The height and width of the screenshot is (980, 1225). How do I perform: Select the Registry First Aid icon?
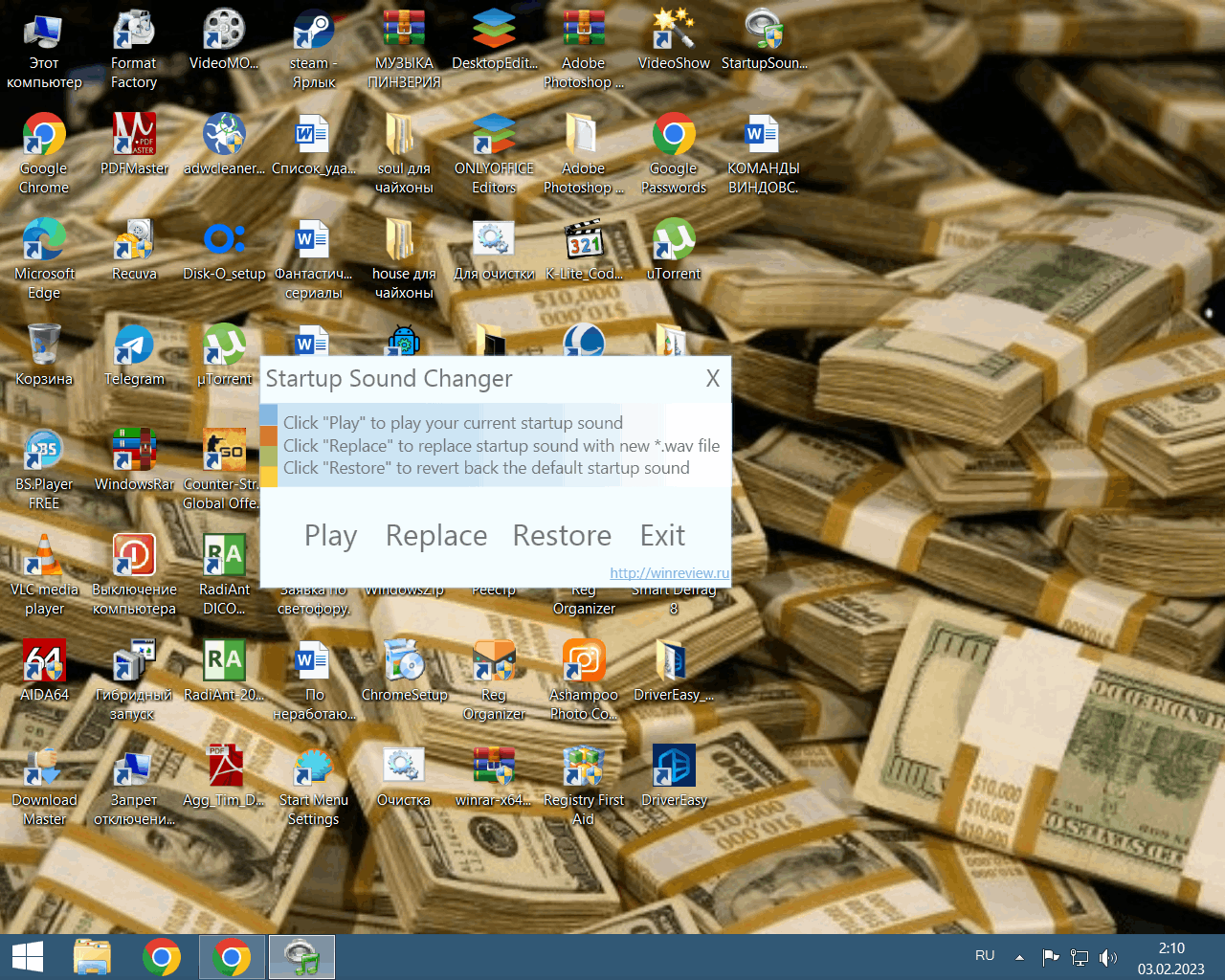(584, 787)
